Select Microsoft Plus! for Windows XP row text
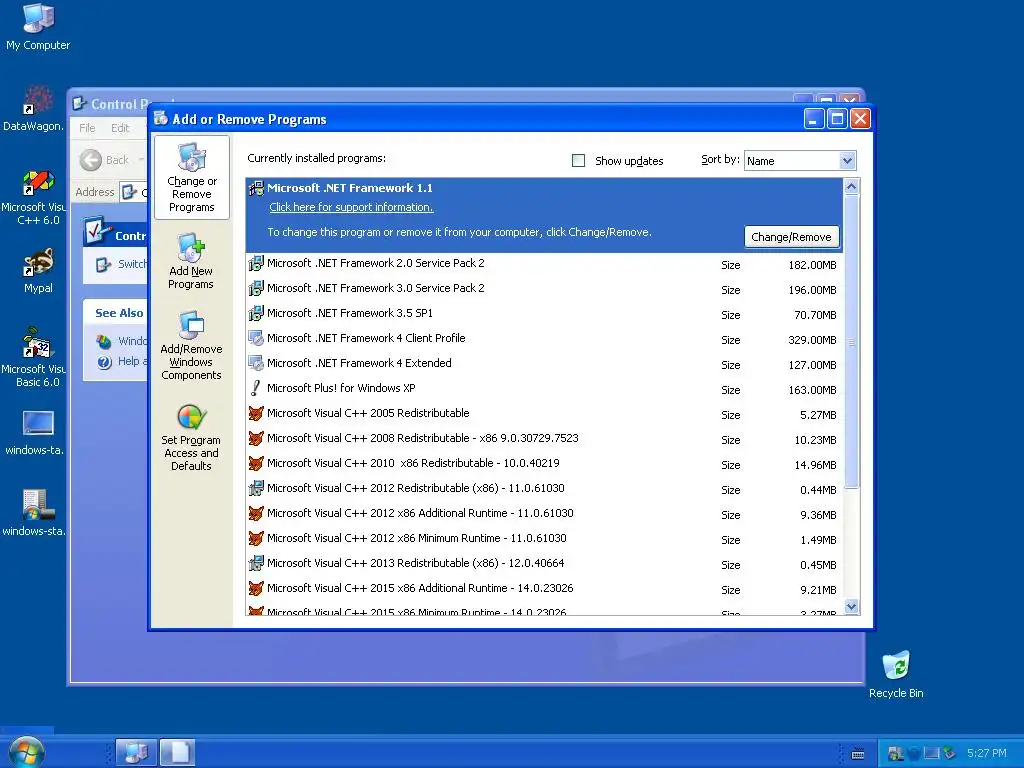The image size is (1024, 768). [x=341, y=388]
